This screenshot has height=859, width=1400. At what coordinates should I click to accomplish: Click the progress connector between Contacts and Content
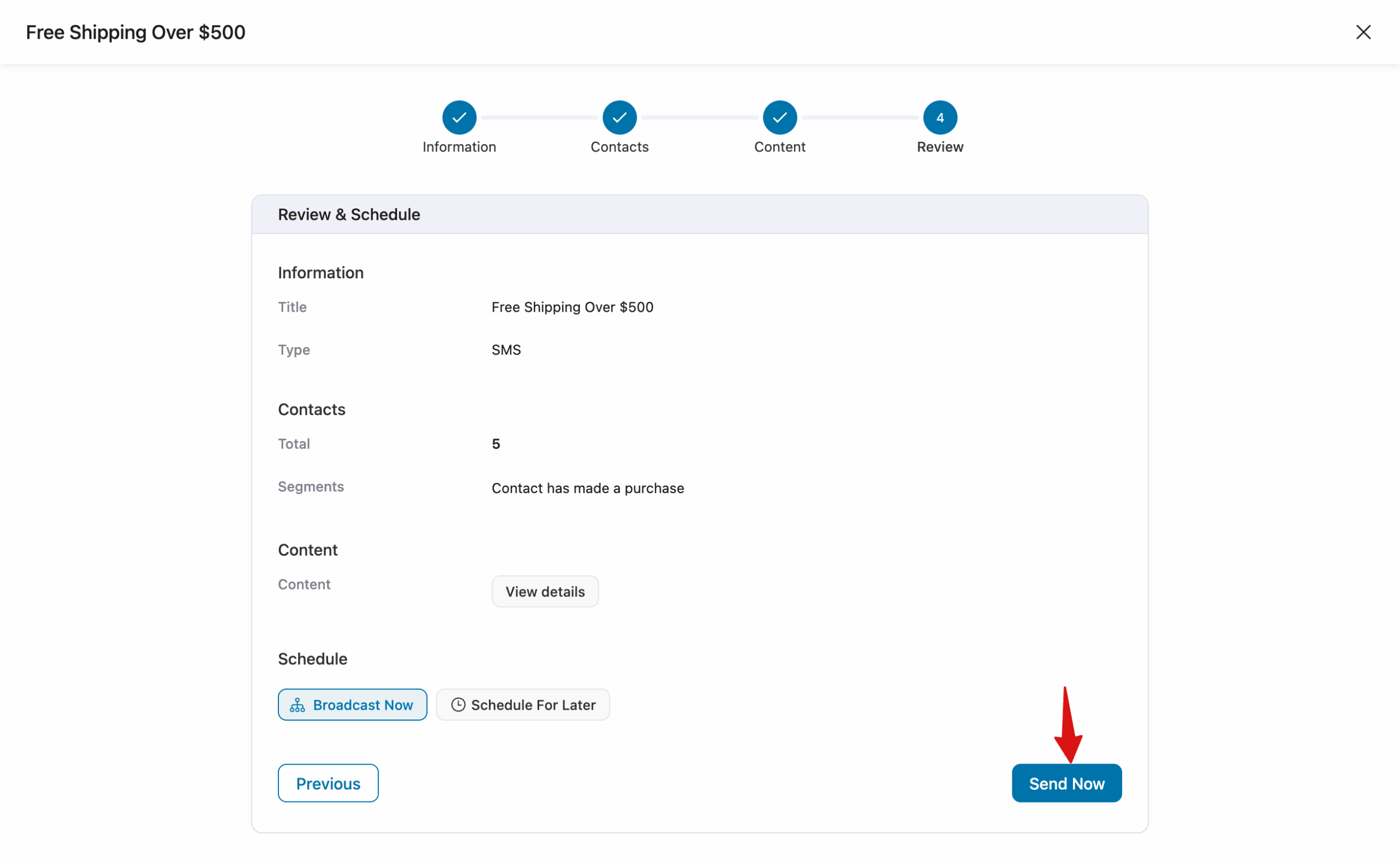(x=699, y=117)
